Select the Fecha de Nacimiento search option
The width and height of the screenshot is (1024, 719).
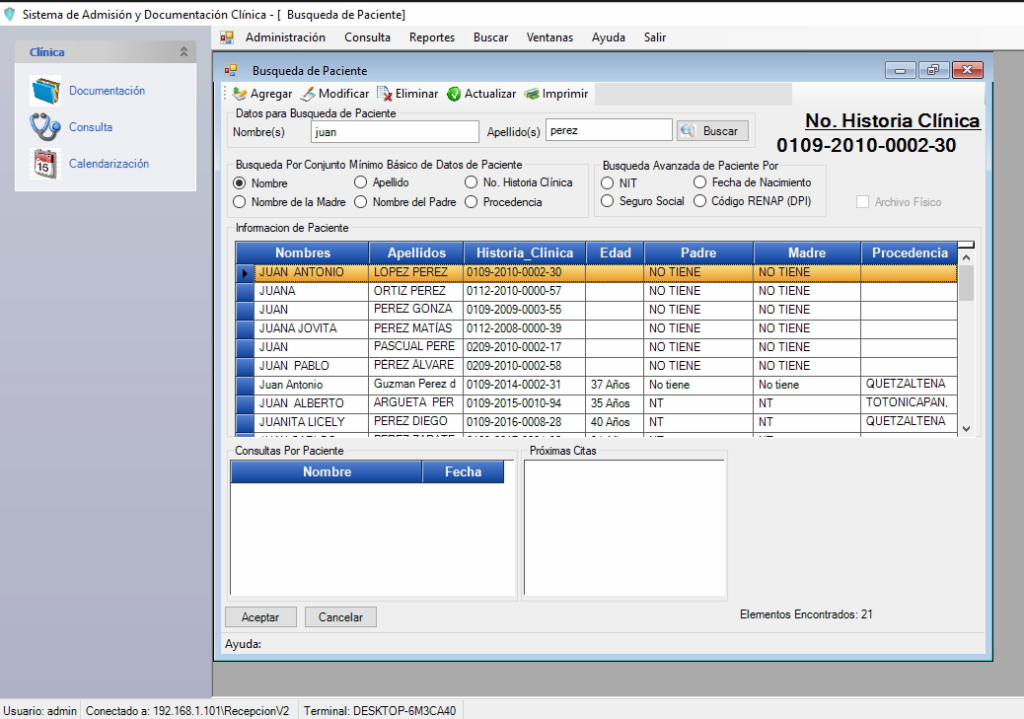coord(700,183)
